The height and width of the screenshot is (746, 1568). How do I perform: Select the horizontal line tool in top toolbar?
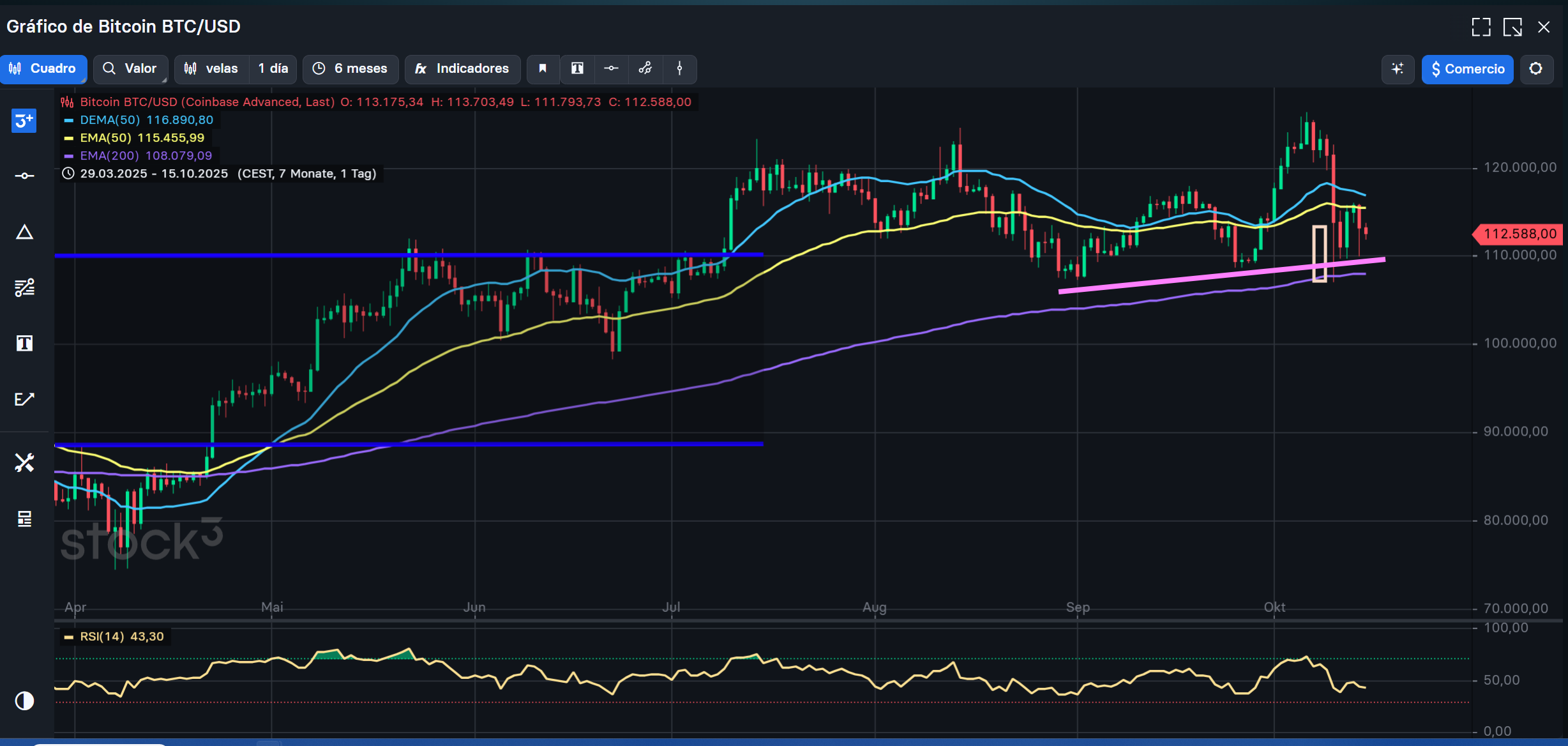(x=611, y=69)
